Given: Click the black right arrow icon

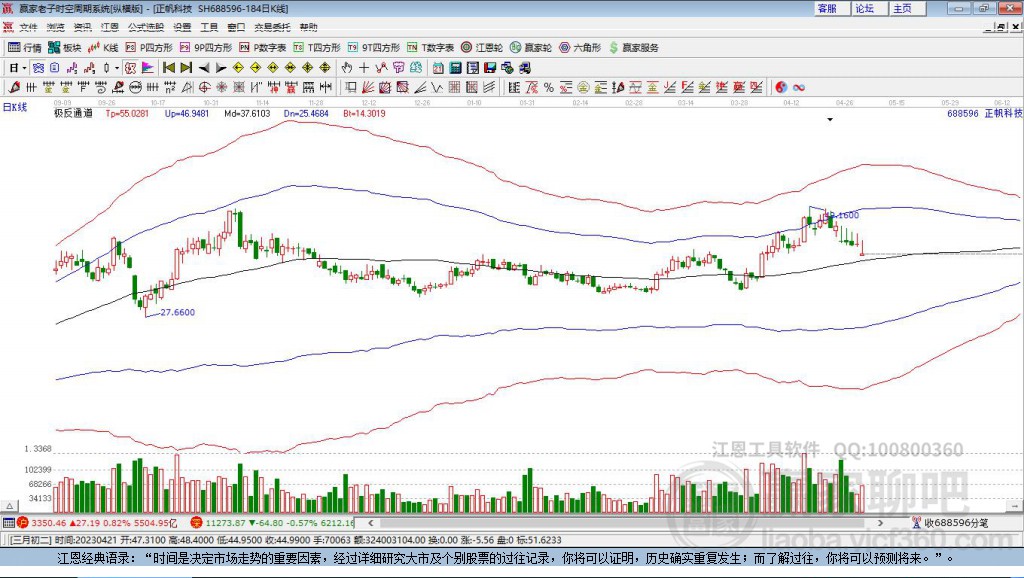Looking at the screenshot, I should coord(221,67).
